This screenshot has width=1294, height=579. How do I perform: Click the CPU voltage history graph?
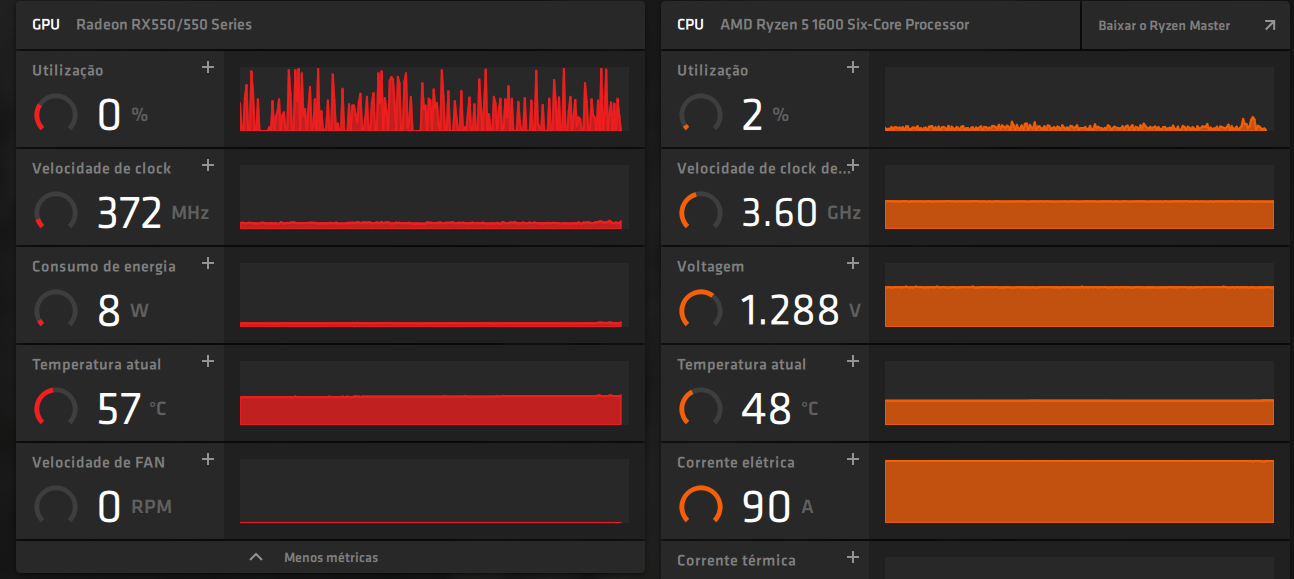point(1079,295)
